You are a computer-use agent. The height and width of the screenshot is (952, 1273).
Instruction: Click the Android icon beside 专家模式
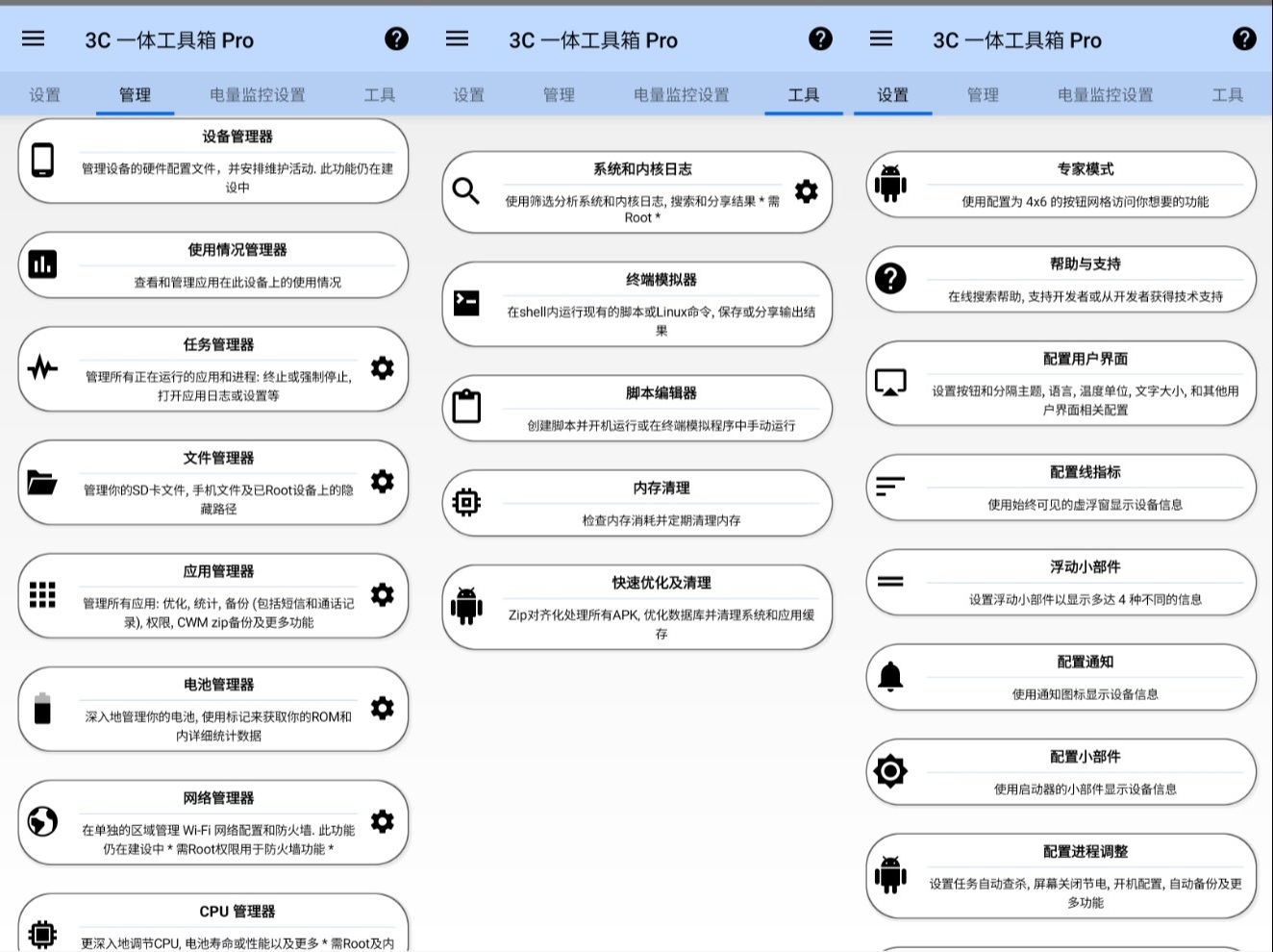point(890,184)
